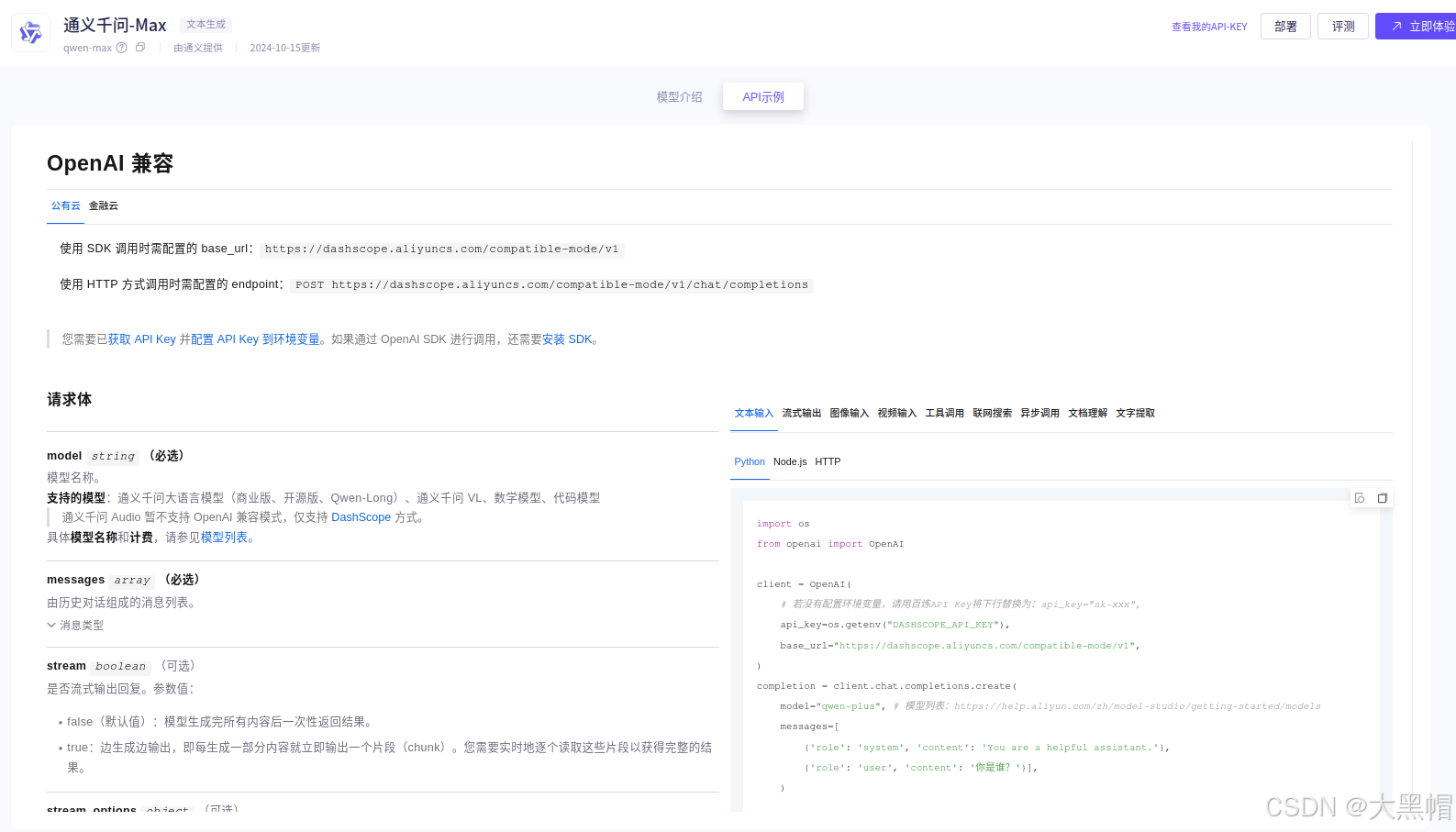
Task: Select the API示例 tab
Action: [763, 96]
